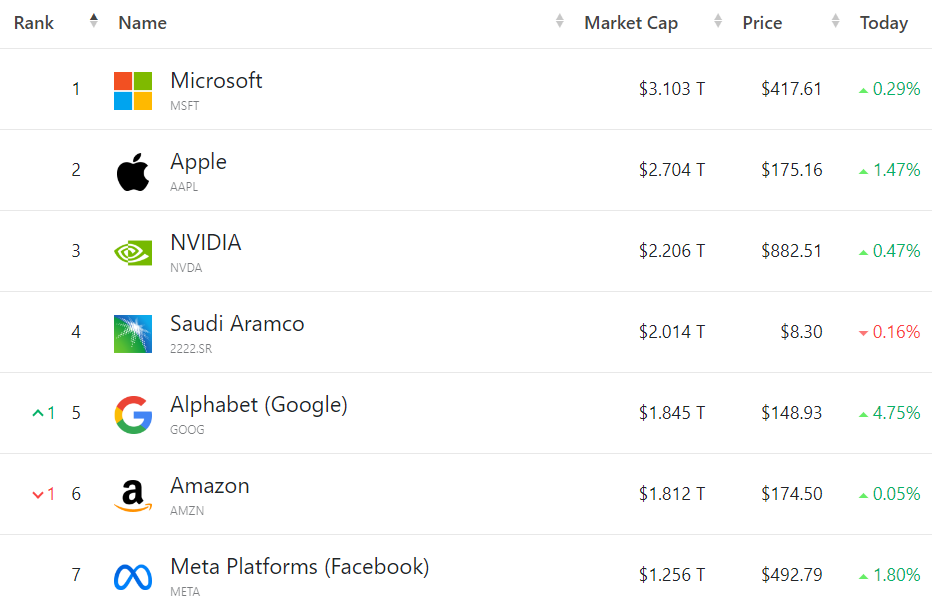Open Alphabet (Google) company link
This screenshot has height=610, width=932.
[x=259, y=405]
